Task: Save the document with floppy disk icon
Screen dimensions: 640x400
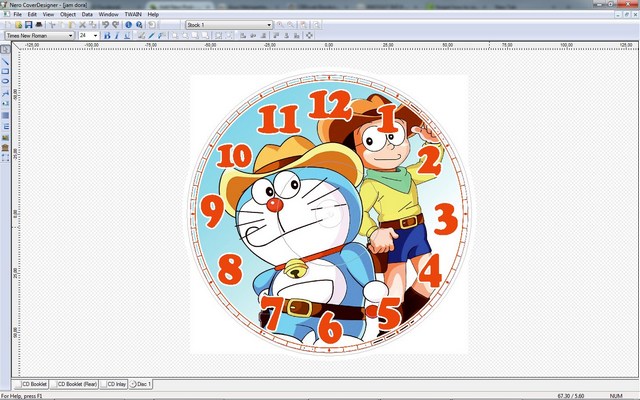Action: (28, 25)
